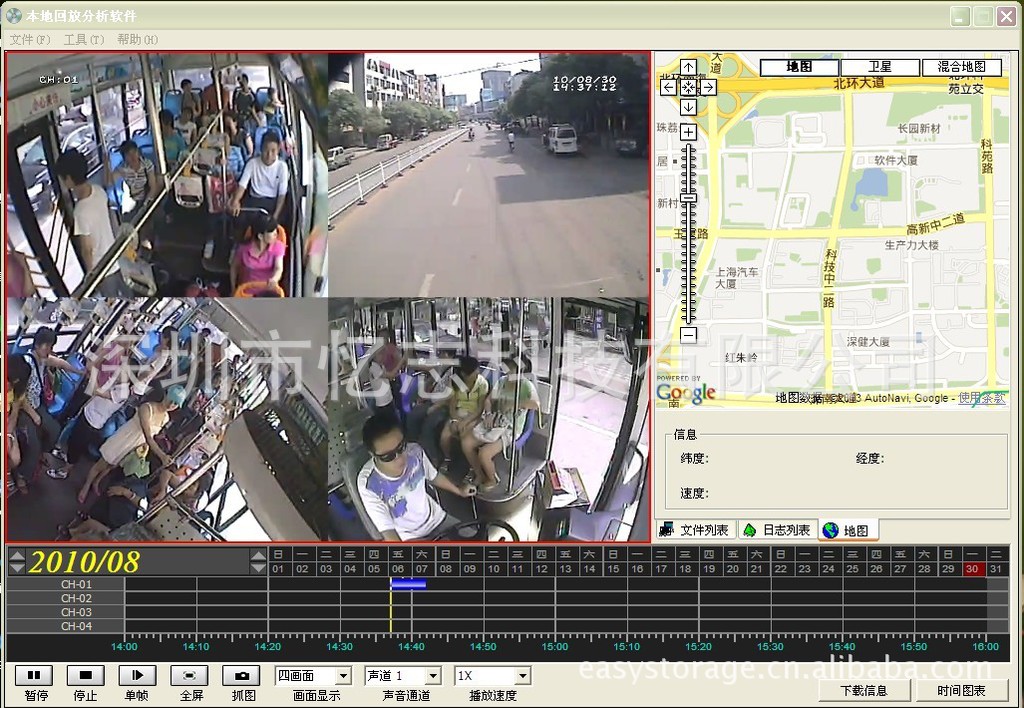Recenter map with the middle pan icon

pyautogui.click(x=688, y=88)
